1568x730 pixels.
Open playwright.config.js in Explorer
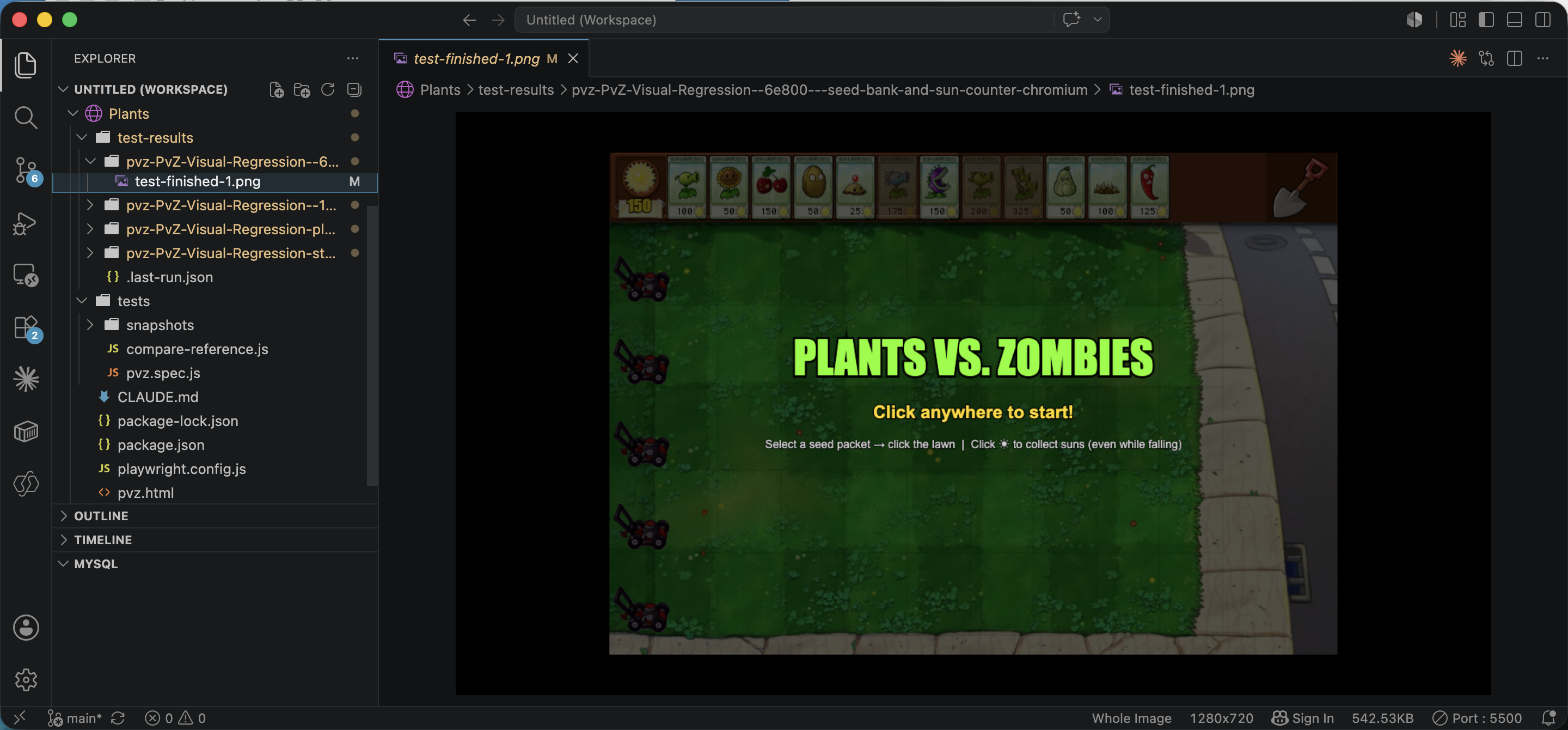click(181, 469)
